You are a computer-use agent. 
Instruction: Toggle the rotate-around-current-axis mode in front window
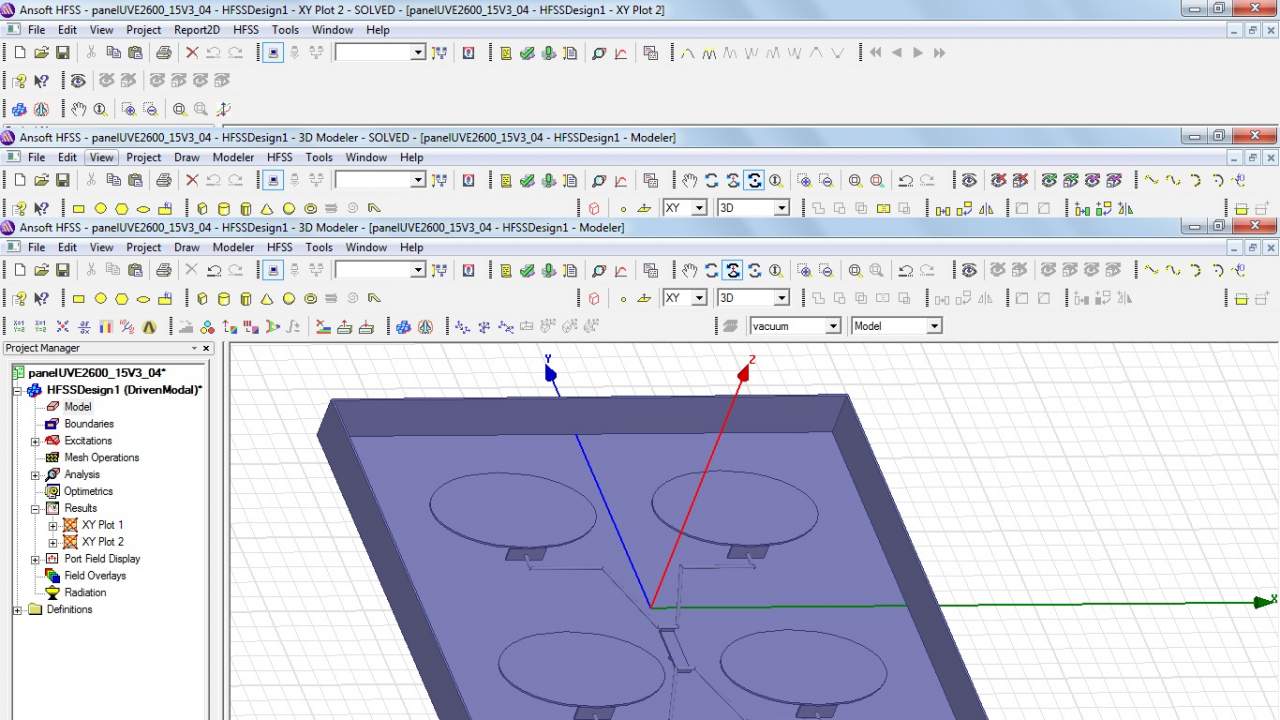click(x=733, y=270)
